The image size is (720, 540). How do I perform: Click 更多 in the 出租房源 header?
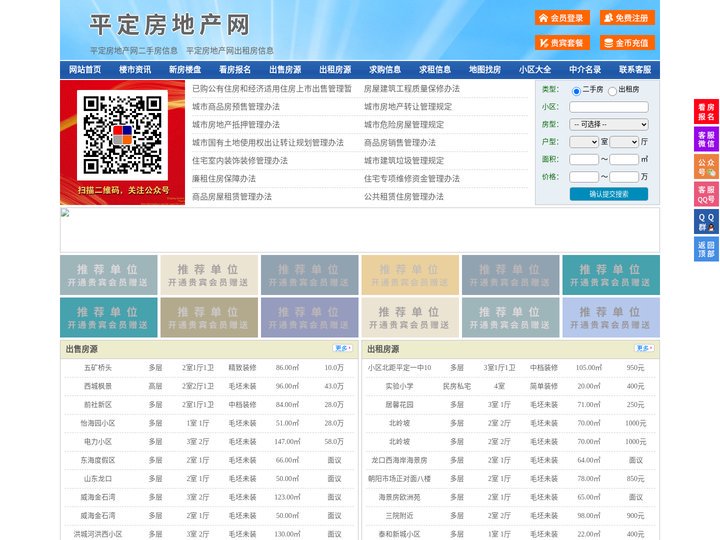click(644, 349)
